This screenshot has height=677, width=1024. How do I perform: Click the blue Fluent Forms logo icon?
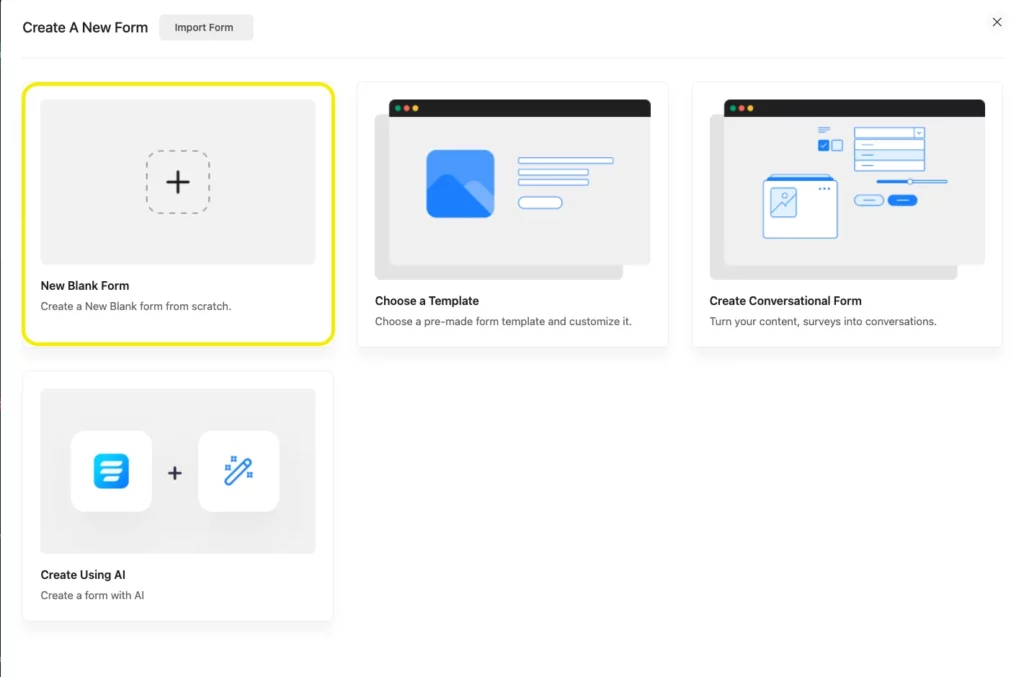111,471
